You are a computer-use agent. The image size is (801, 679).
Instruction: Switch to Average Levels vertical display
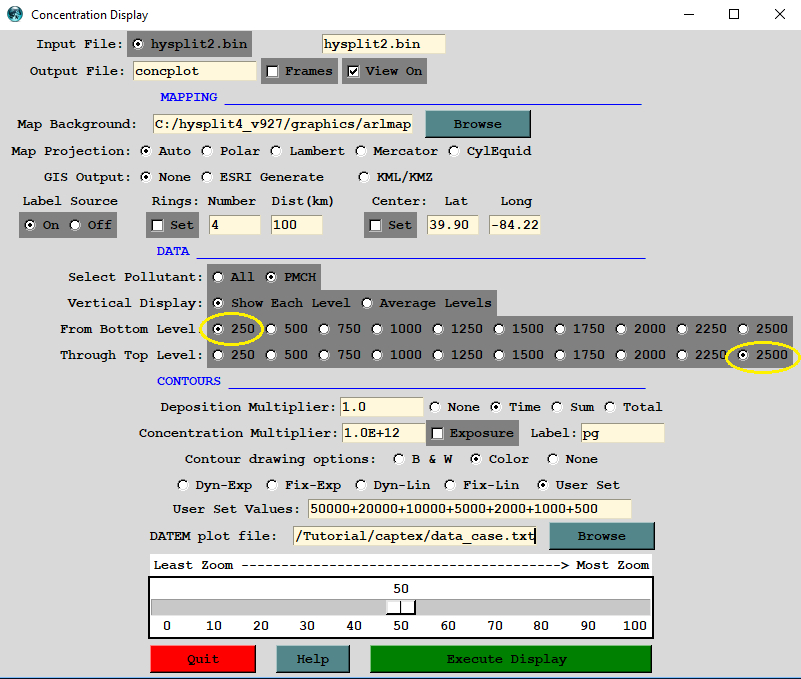(367, 303)
